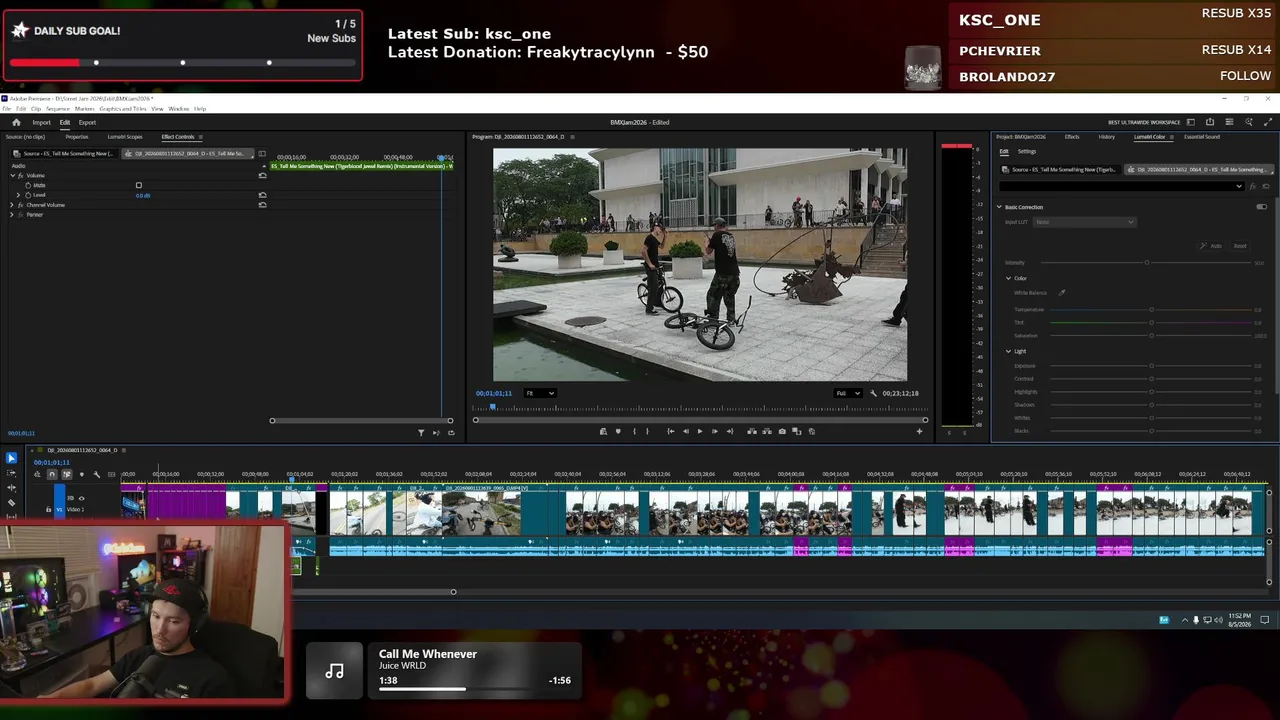Toggle Video 1 track lock

click(48, 509)
